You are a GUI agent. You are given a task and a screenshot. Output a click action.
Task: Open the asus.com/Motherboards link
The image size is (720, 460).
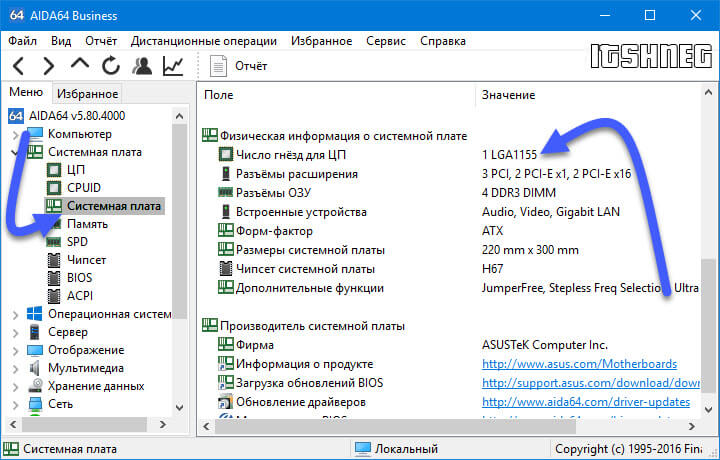[x=579, y=364]
